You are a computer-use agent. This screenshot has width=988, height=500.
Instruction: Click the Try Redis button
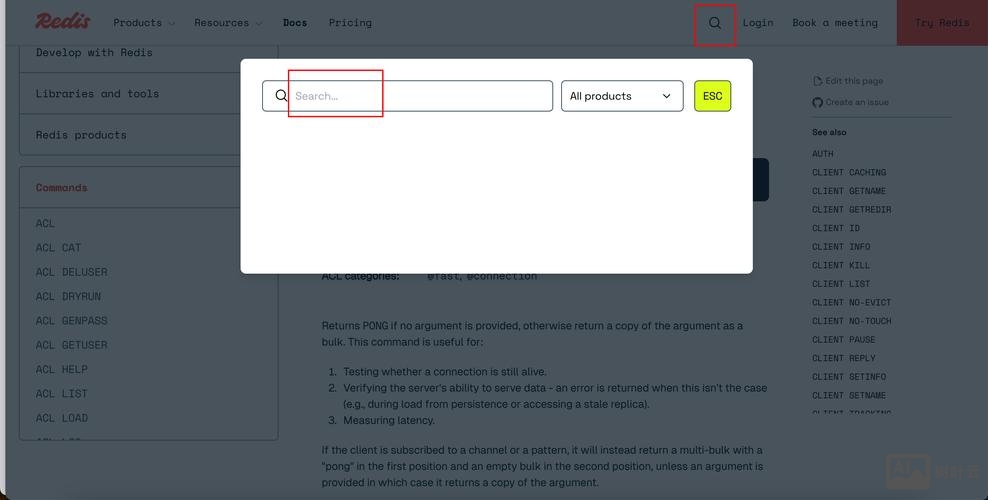[941, 23]
